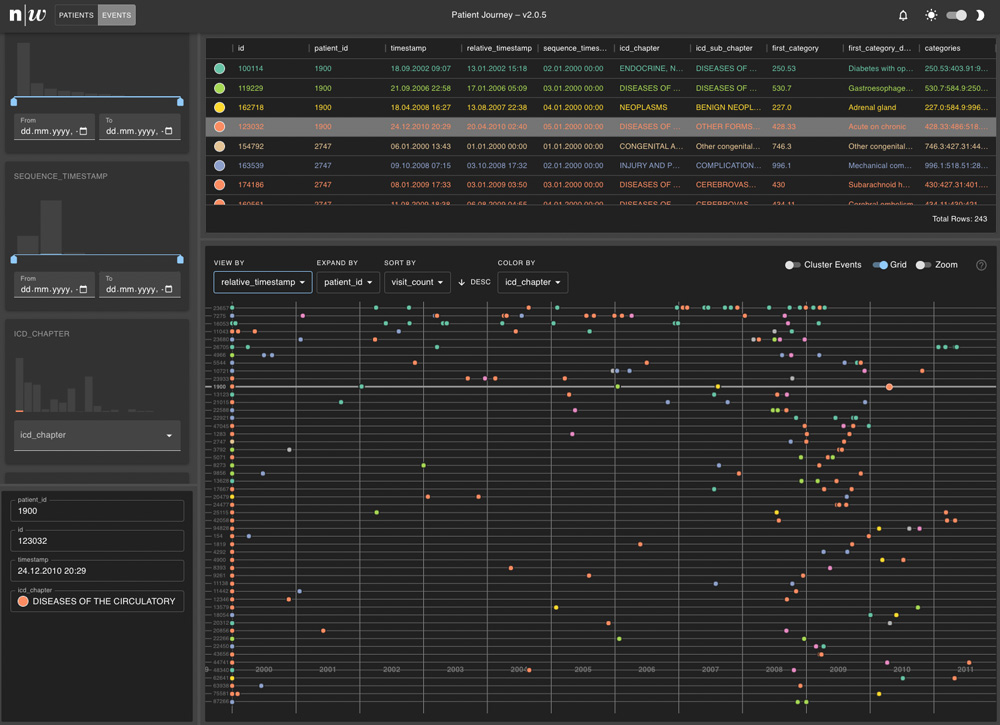Click the moon dark-mode icon
1000x725 pixels.
coord(981,15)
